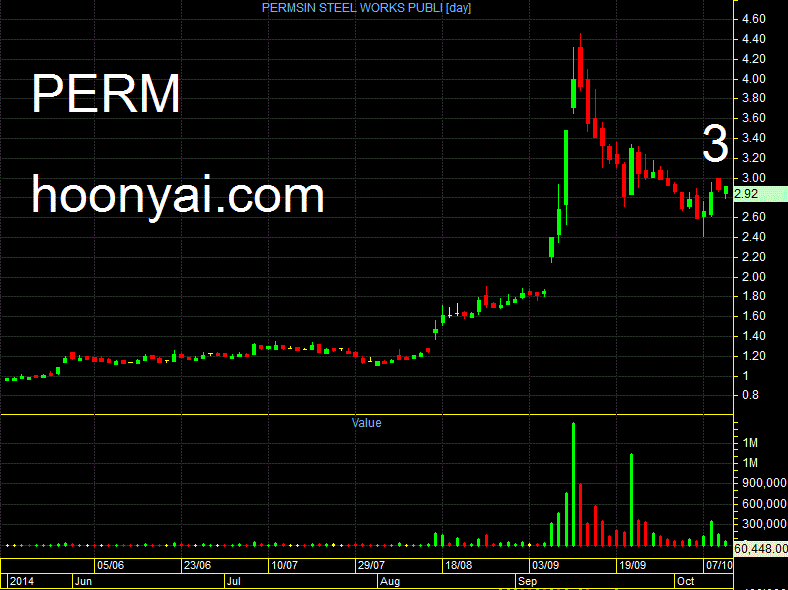788x590 pixels.
Task: Select the Aug month label
Action: 390,581
